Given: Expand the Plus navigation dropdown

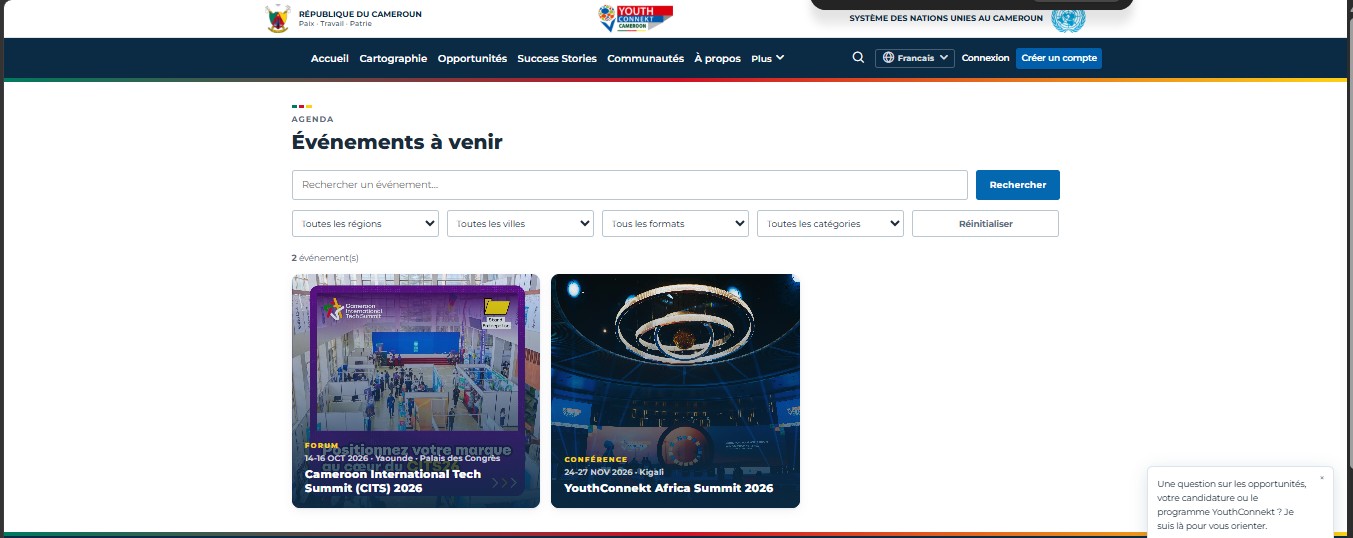Looking at the screenshot, I should click(768, 58).
